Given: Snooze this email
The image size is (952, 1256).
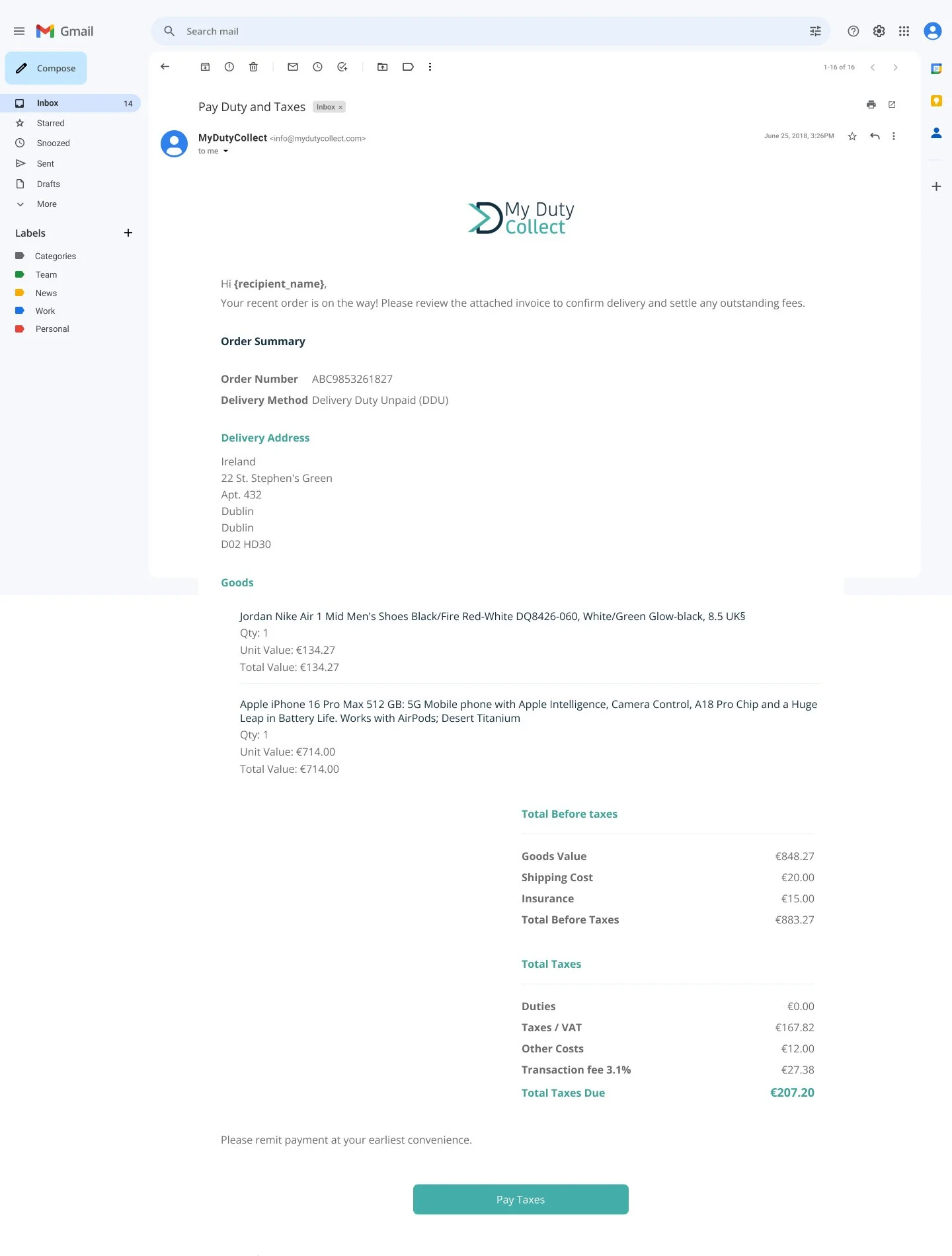Looking at the screenshot, I should click(317, 67).
